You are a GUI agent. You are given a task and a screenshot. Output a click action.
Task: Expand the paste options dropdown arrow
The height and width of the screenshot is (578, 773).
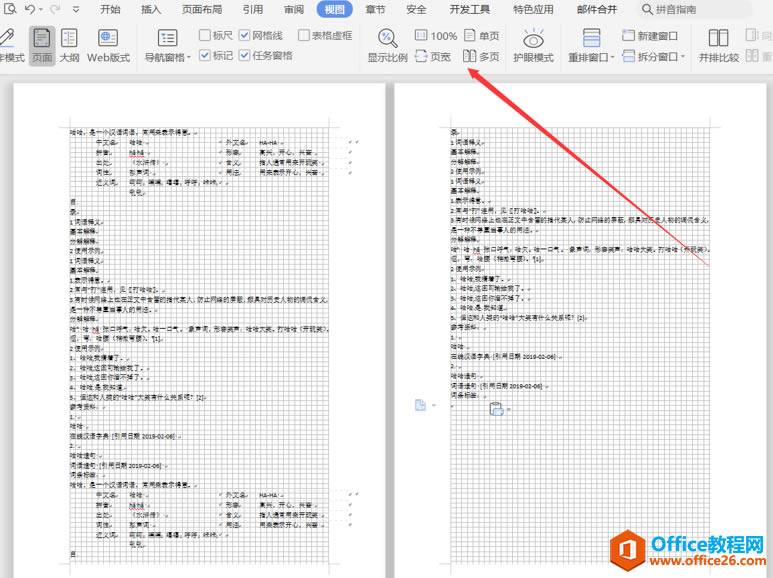[509, 409]
